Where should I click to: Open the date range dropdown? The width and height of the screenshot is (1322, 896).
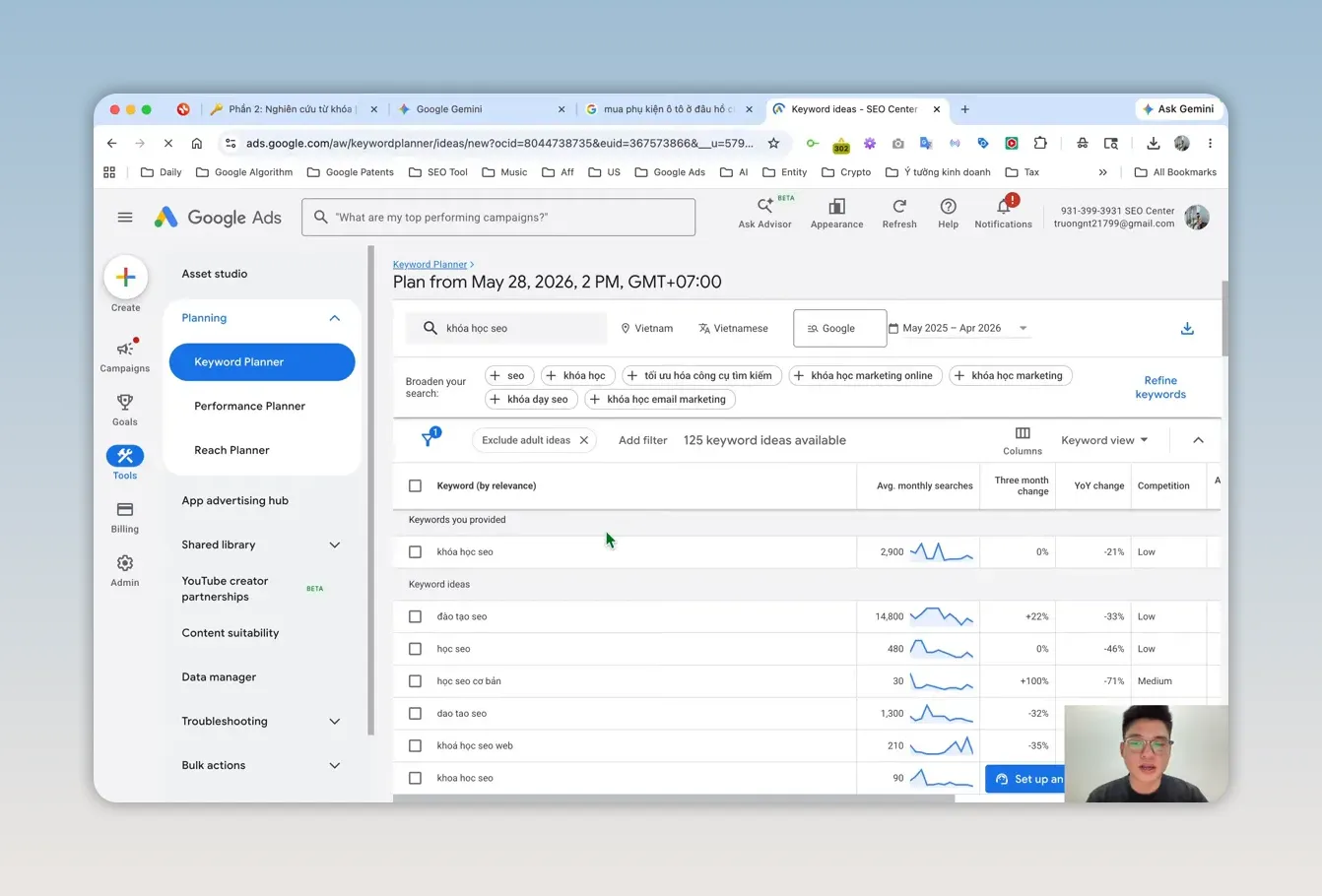tap(959, 328)
